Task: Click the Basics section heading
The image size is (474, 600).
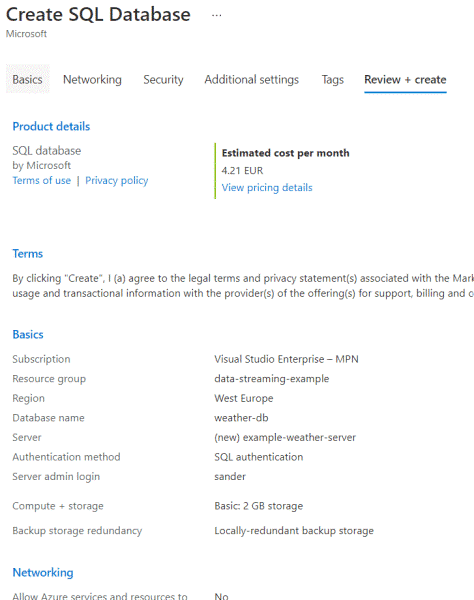Action: pos(28,334)
